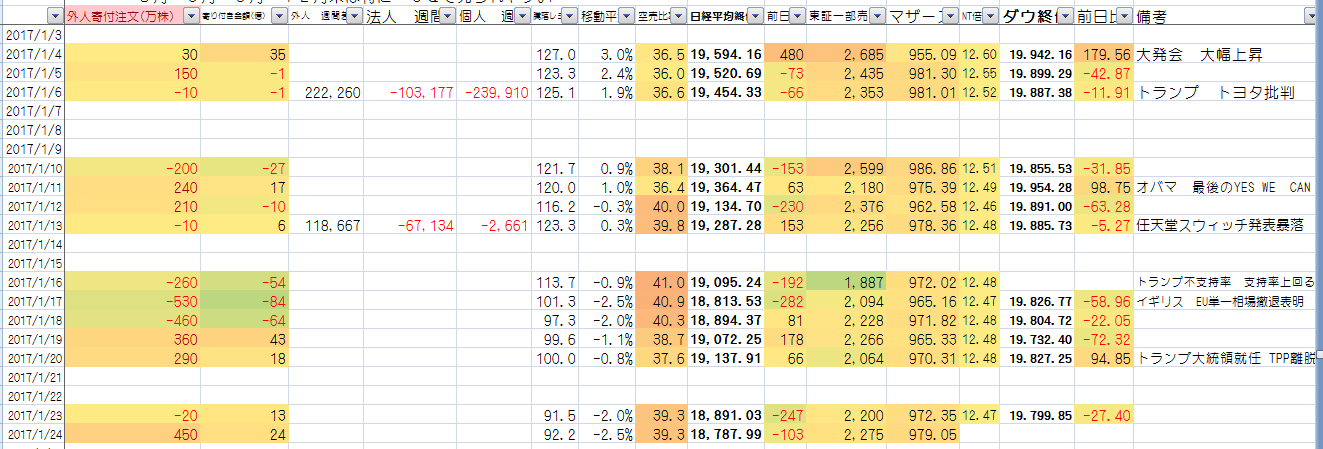Expand the 東証一部売 column filter arrow
Viewport: 1323px width, 449px height.
(x=877, y=17)
